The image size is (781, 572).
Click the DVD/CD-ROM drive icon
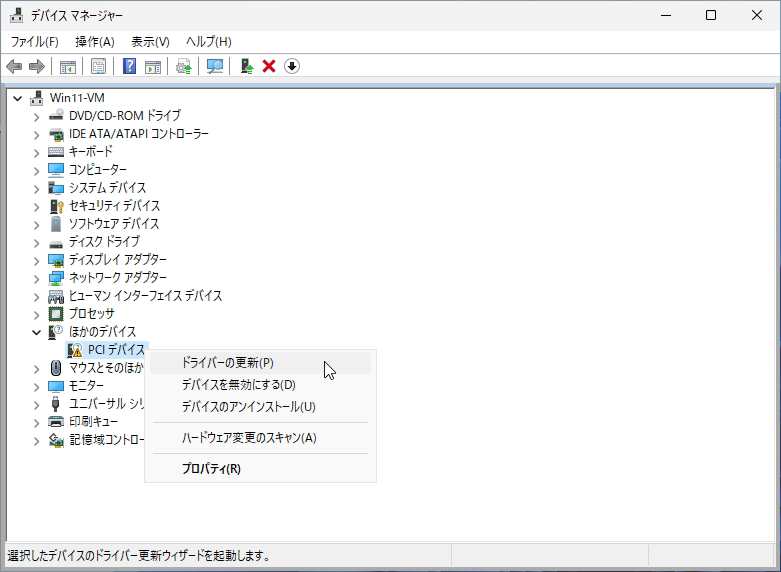point(56,116)
